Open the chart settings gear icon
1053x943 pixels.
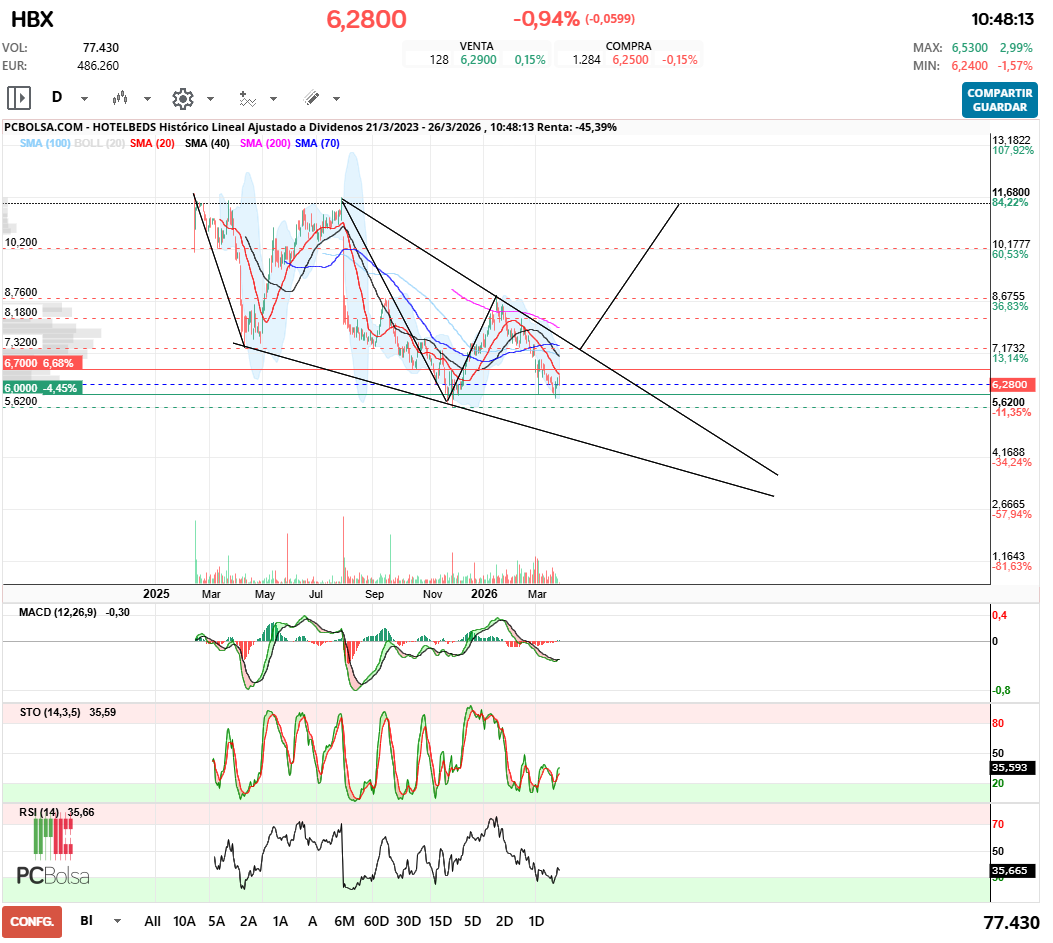click(182, 98)
